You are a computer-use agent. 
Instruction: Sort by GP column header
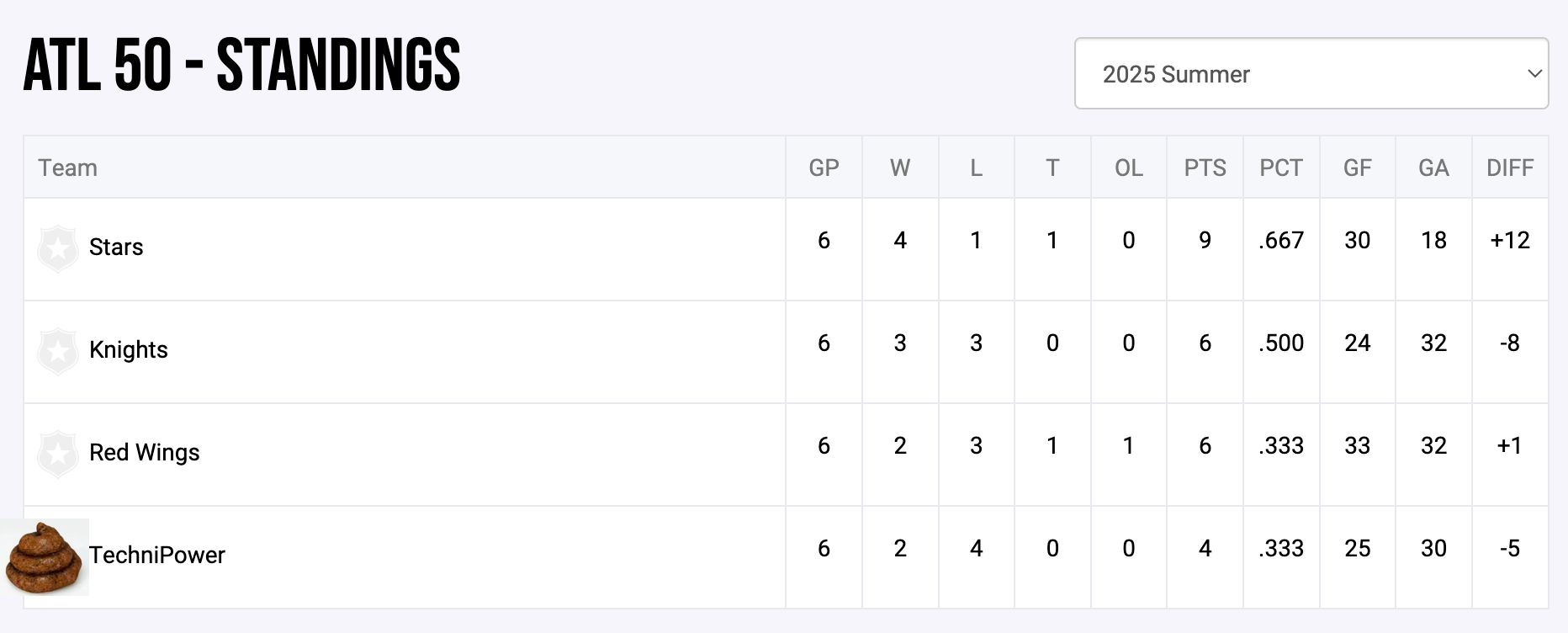(824, 168)
